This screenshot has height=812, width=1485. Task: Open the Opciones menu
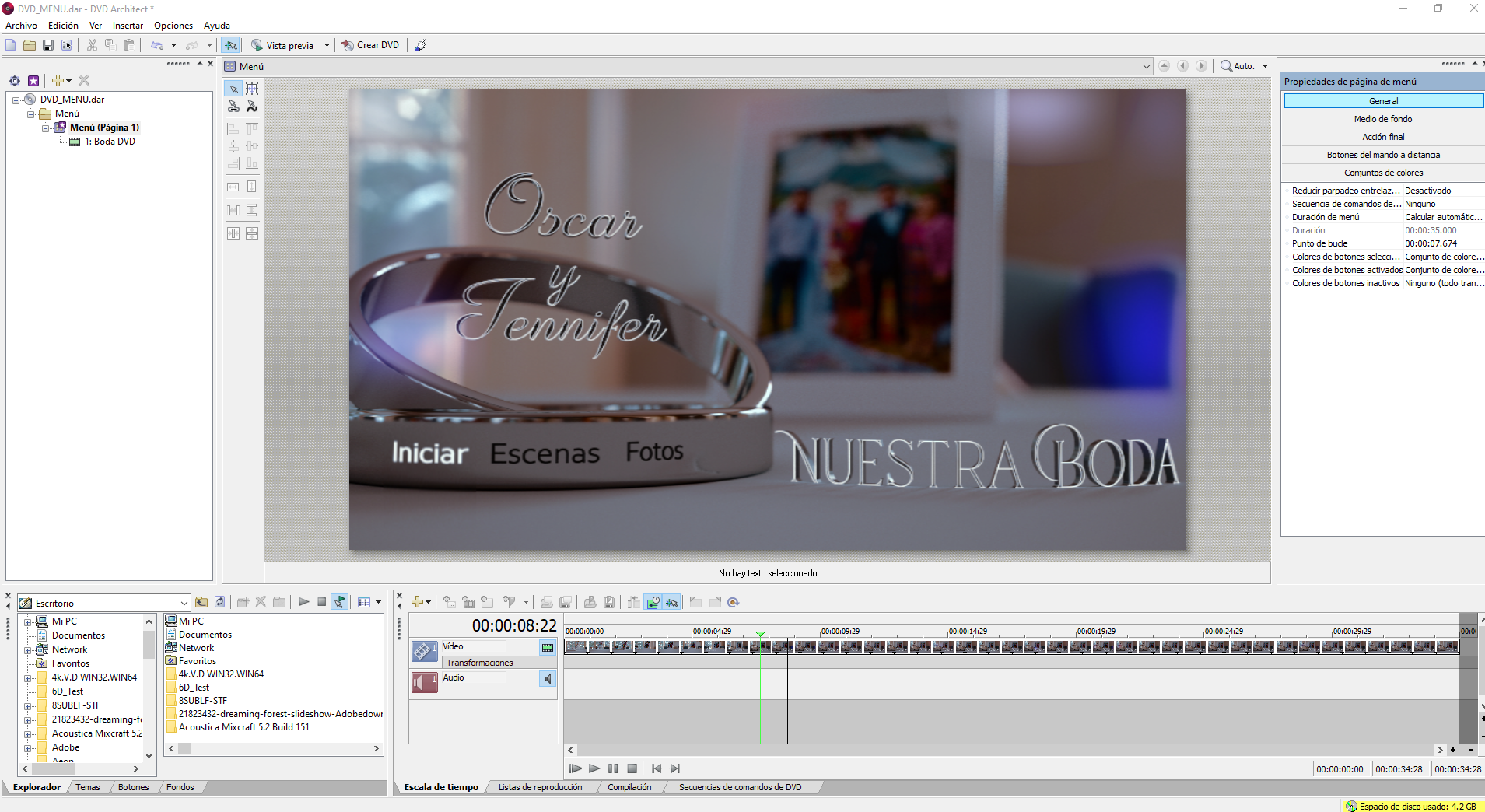coord(173,26)
